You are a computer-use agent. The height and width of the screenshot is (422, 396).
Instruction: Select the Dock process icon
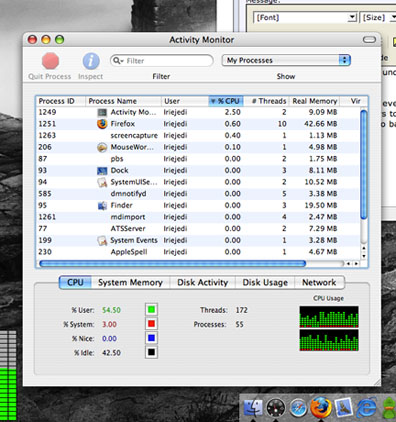(102, 171)
